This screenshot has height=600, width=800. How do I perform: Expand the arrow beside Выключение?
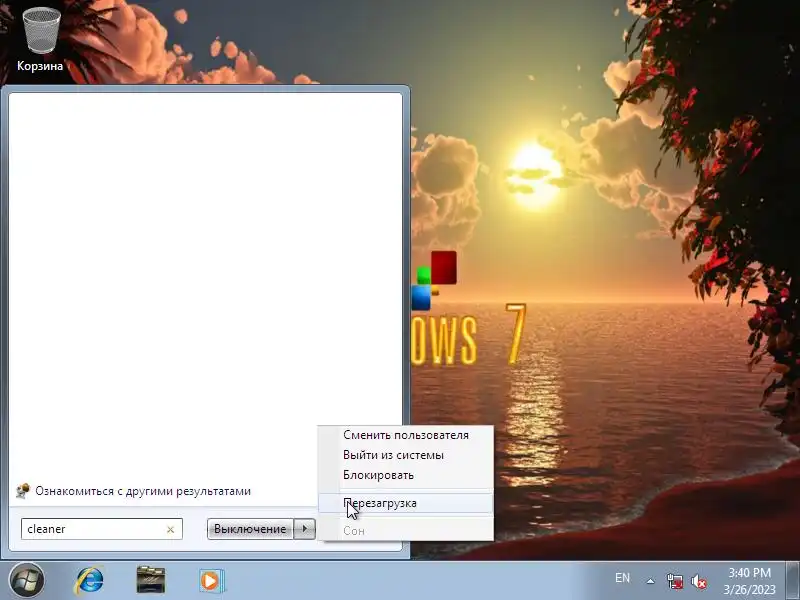pos(305,529)
